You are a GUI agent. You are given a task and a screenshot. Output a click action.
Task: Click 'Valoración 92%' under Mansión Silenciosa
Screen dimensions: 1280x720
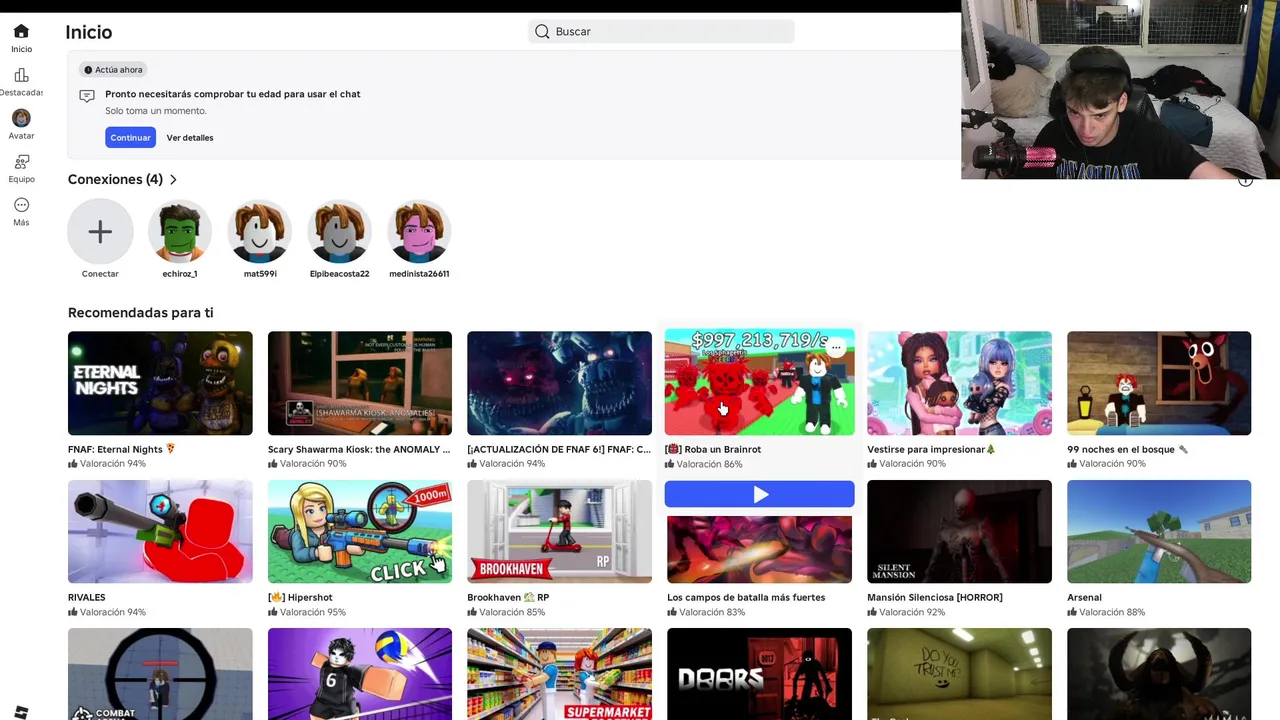click(912, 613)
